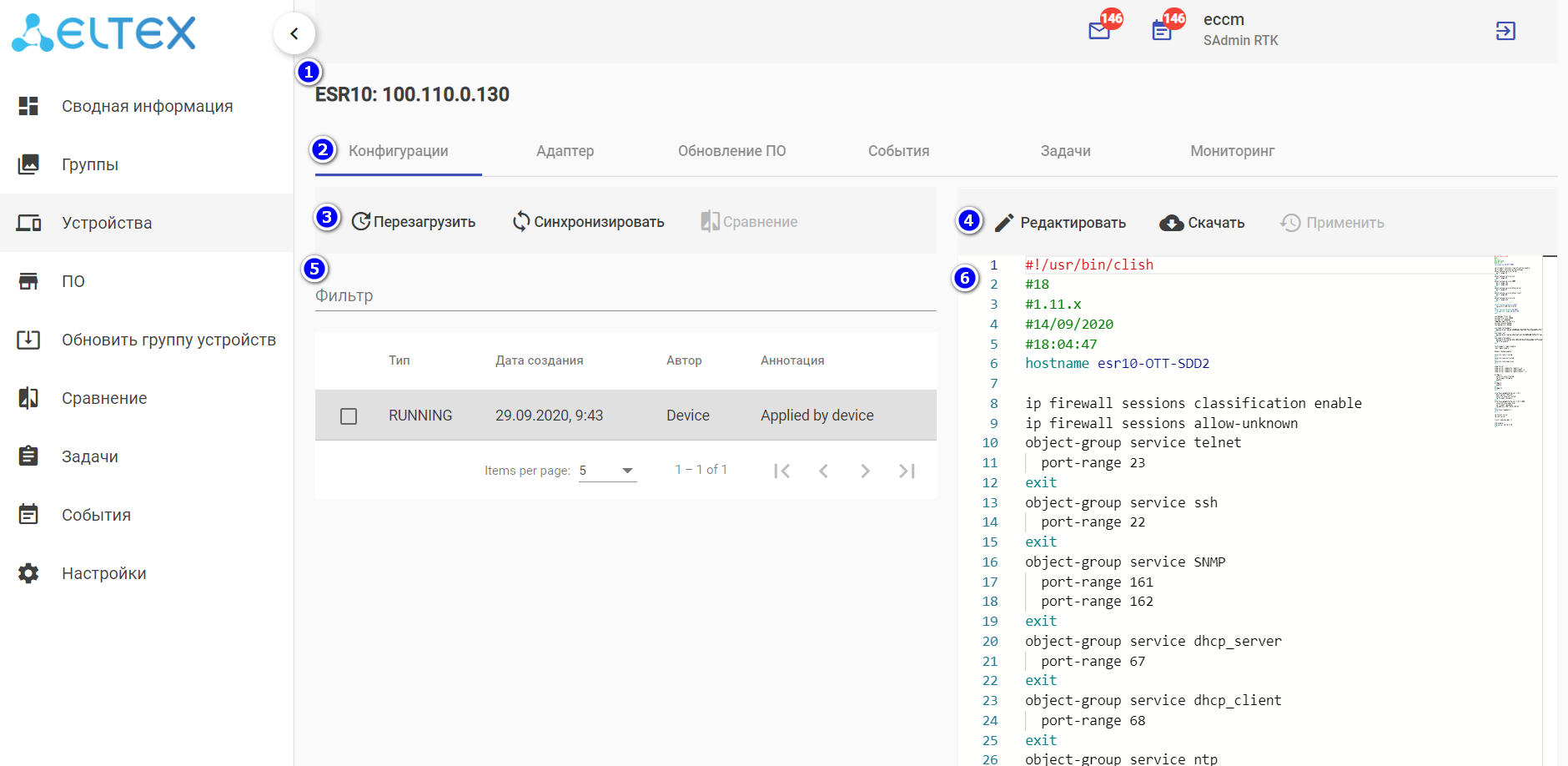Collapse the sidebar with chevron button

[x=294, y=33]
